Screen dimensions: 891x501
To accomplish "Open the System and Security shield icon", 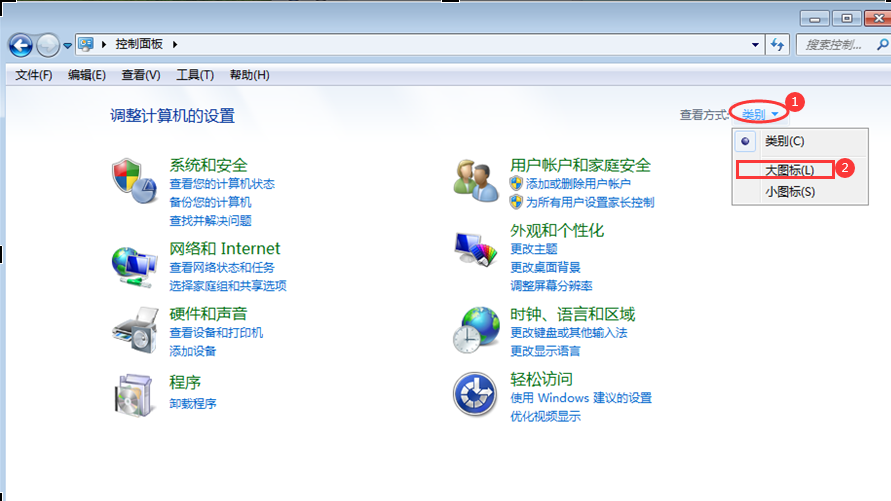I will click(x=134, y=181).
